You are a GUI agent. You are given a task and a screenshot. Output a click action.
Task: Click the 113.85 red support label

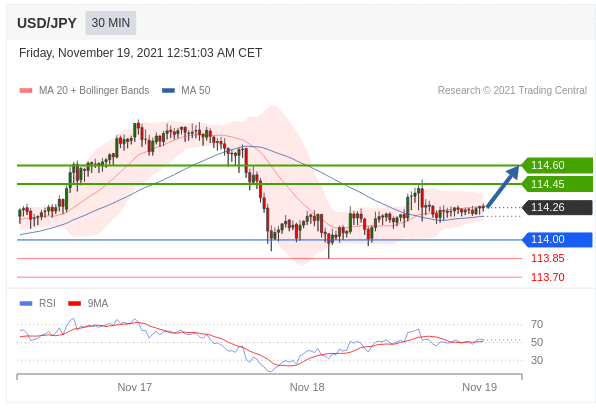(548, 258)
